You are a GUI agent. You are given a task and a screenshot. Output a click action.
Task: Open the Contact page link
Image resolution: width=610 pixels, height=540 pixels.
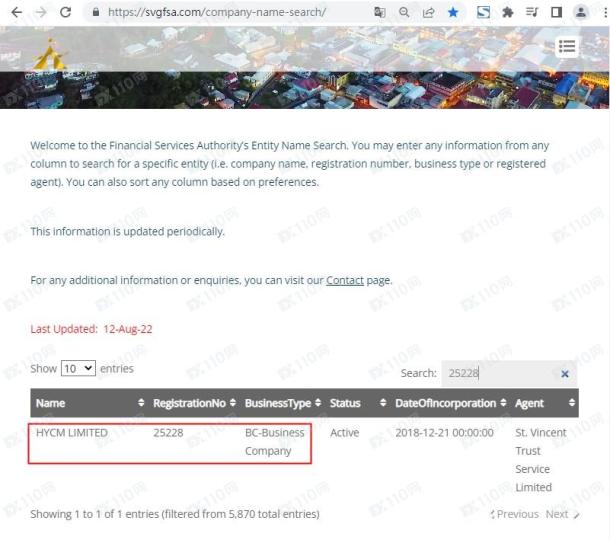point(345,280)
